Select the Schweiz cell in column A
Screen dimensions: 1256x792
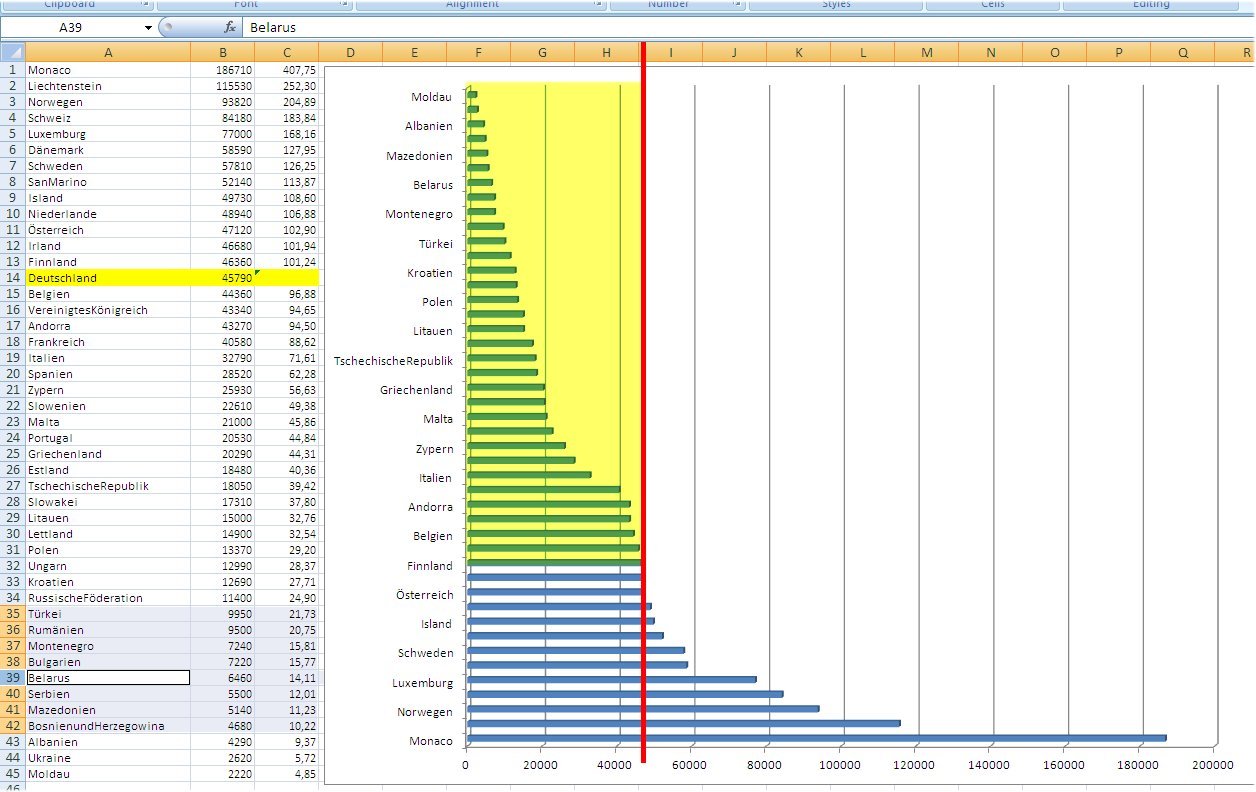coord(108,118)
